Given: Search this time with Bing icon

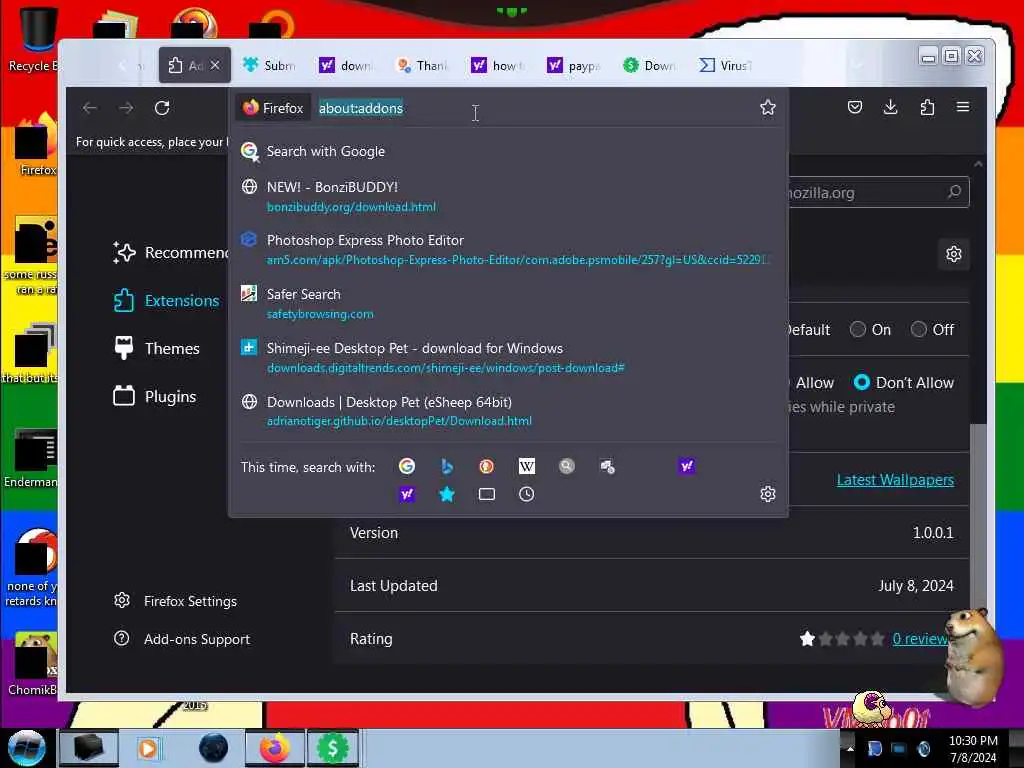Looking at the screenshot, I should click(447, 466).
